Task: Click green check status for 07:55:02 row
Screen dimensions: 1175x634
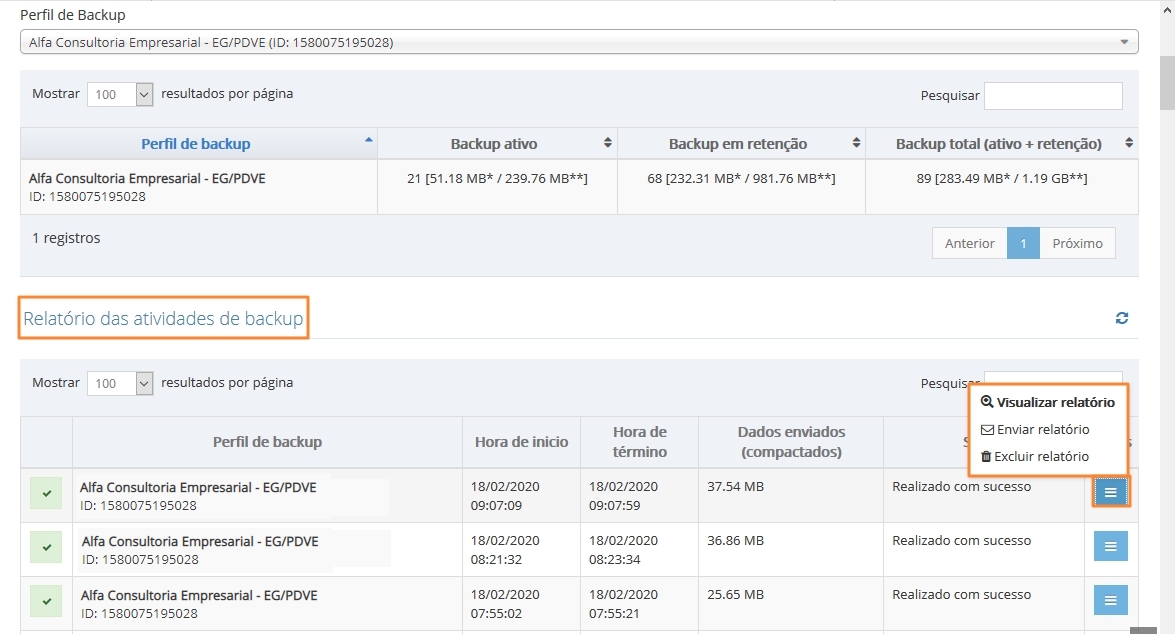Action: click(x=46, y=602)
